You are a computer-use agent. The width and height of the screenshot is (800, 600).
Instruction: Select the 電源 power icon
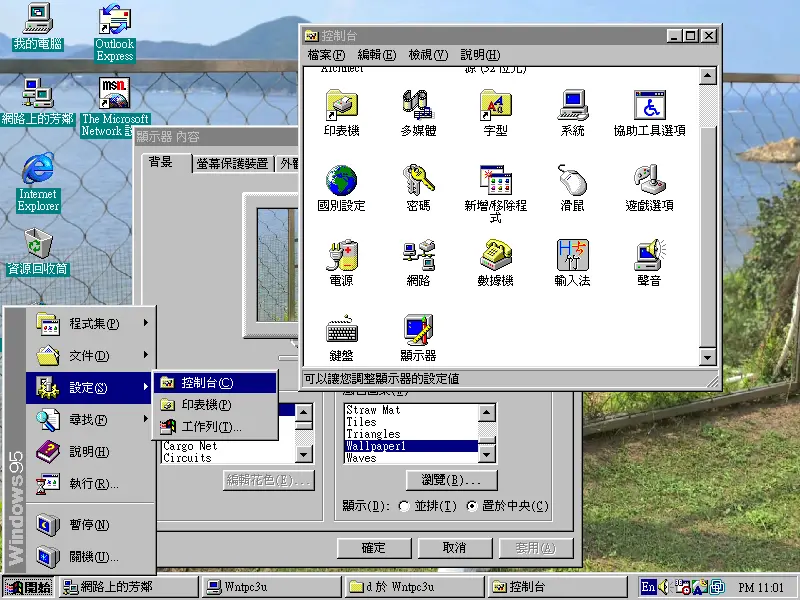click(341, 263)
